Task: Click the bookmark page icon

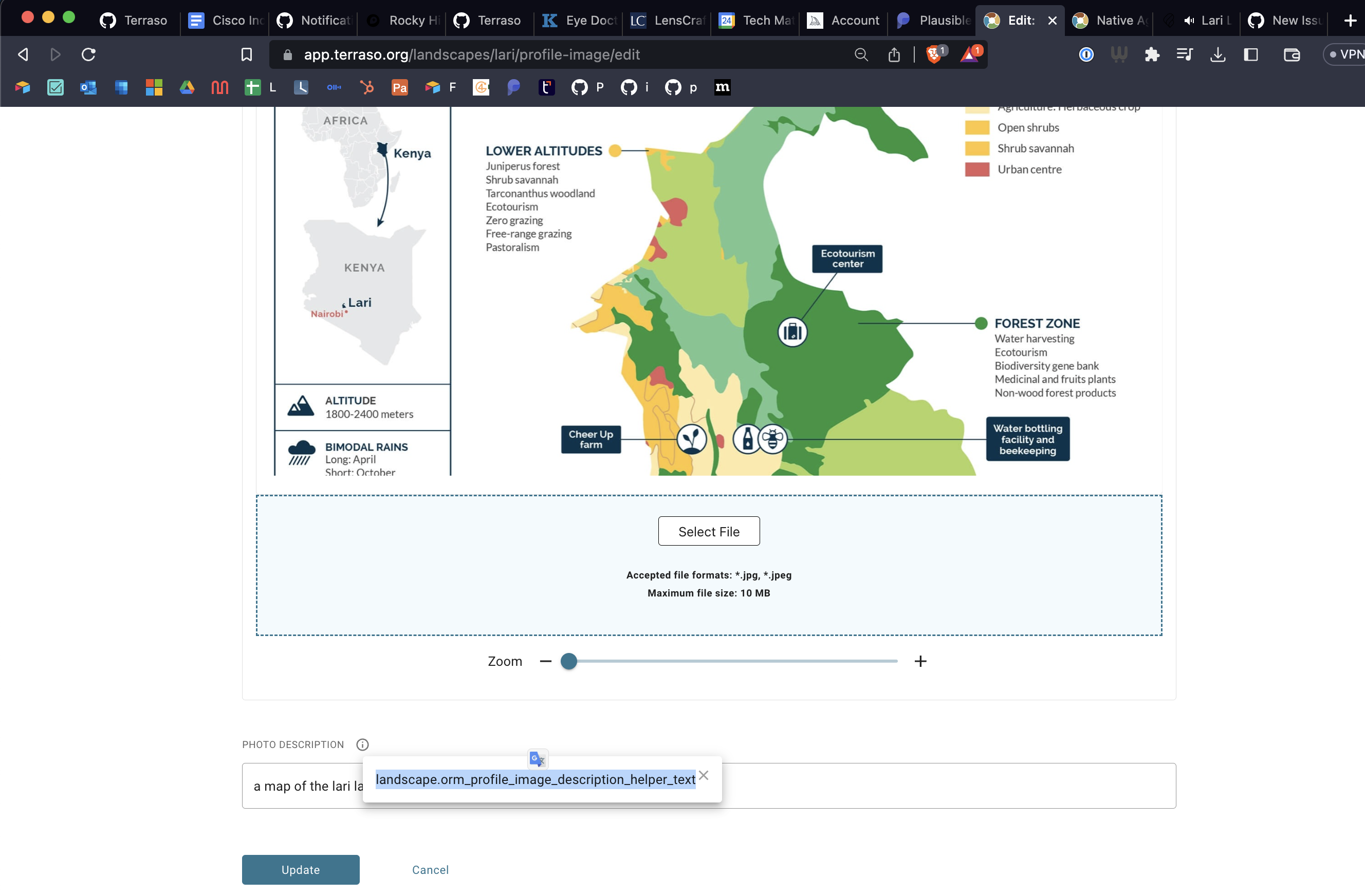Action: (247, 54)
